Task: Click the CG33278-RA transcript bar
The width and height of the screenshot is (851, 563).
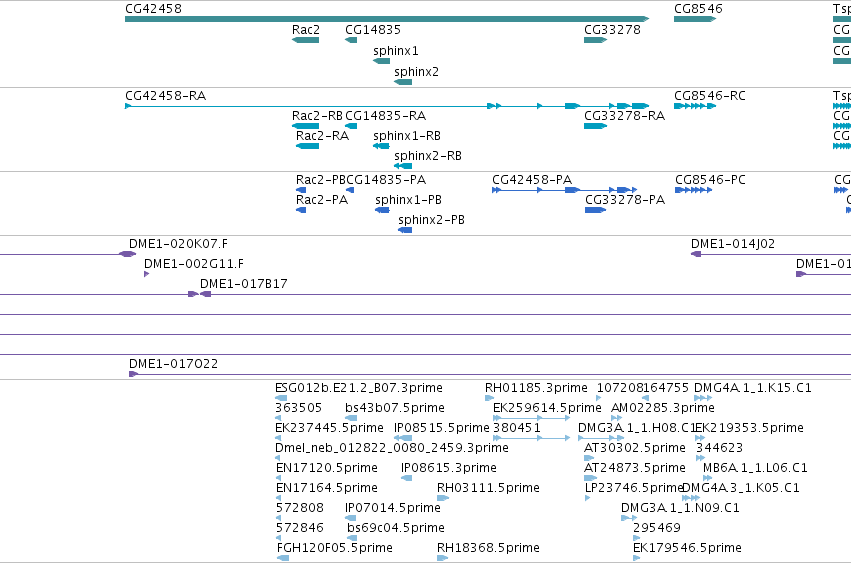Action: 595,126
